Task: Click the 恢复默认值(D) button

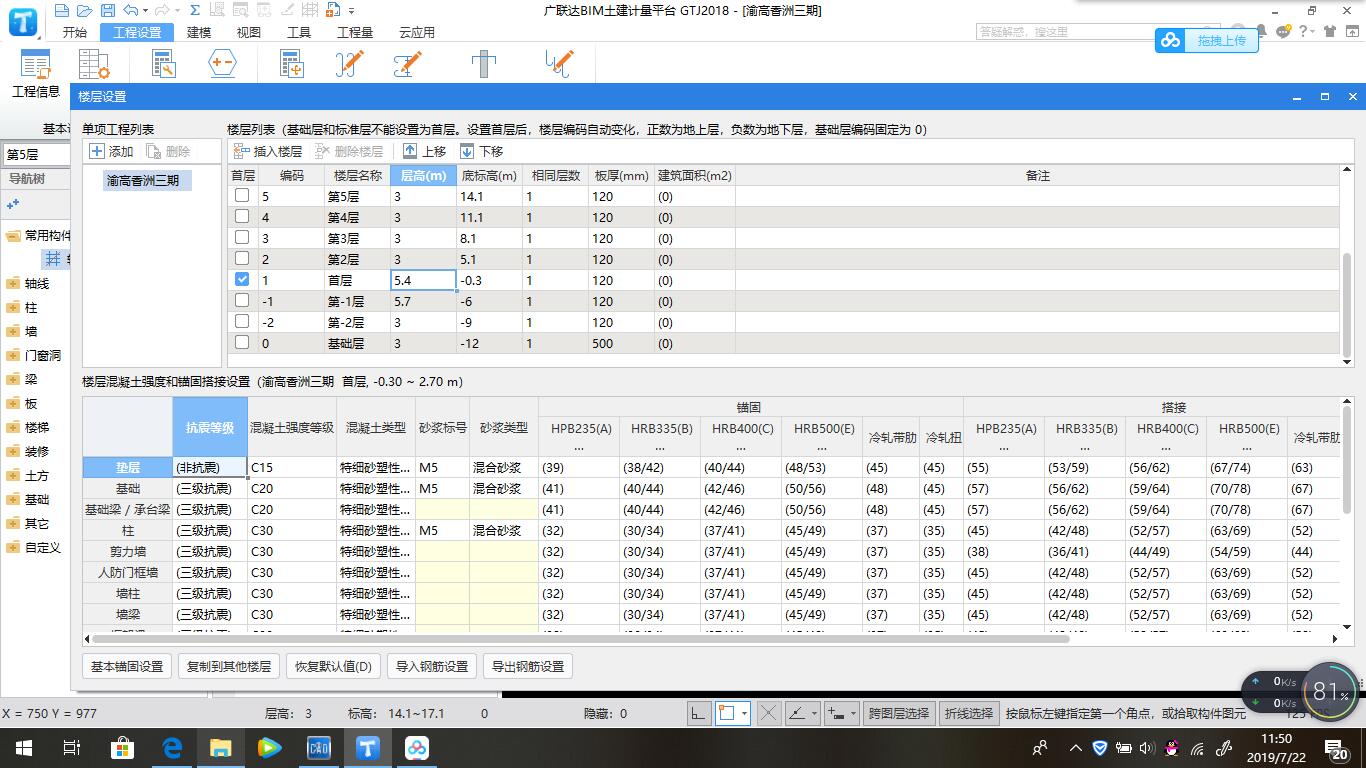Action: click(333, 667)
